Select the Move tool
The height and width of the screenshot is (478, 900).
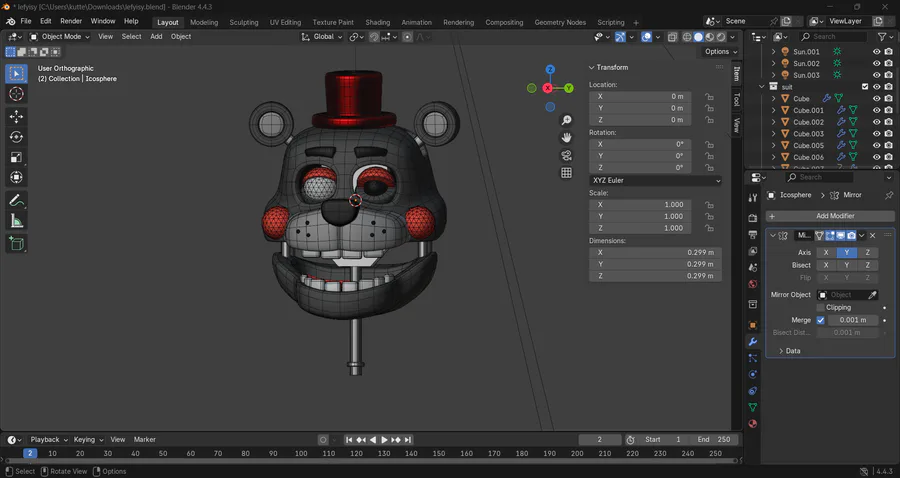coord(16,116)
